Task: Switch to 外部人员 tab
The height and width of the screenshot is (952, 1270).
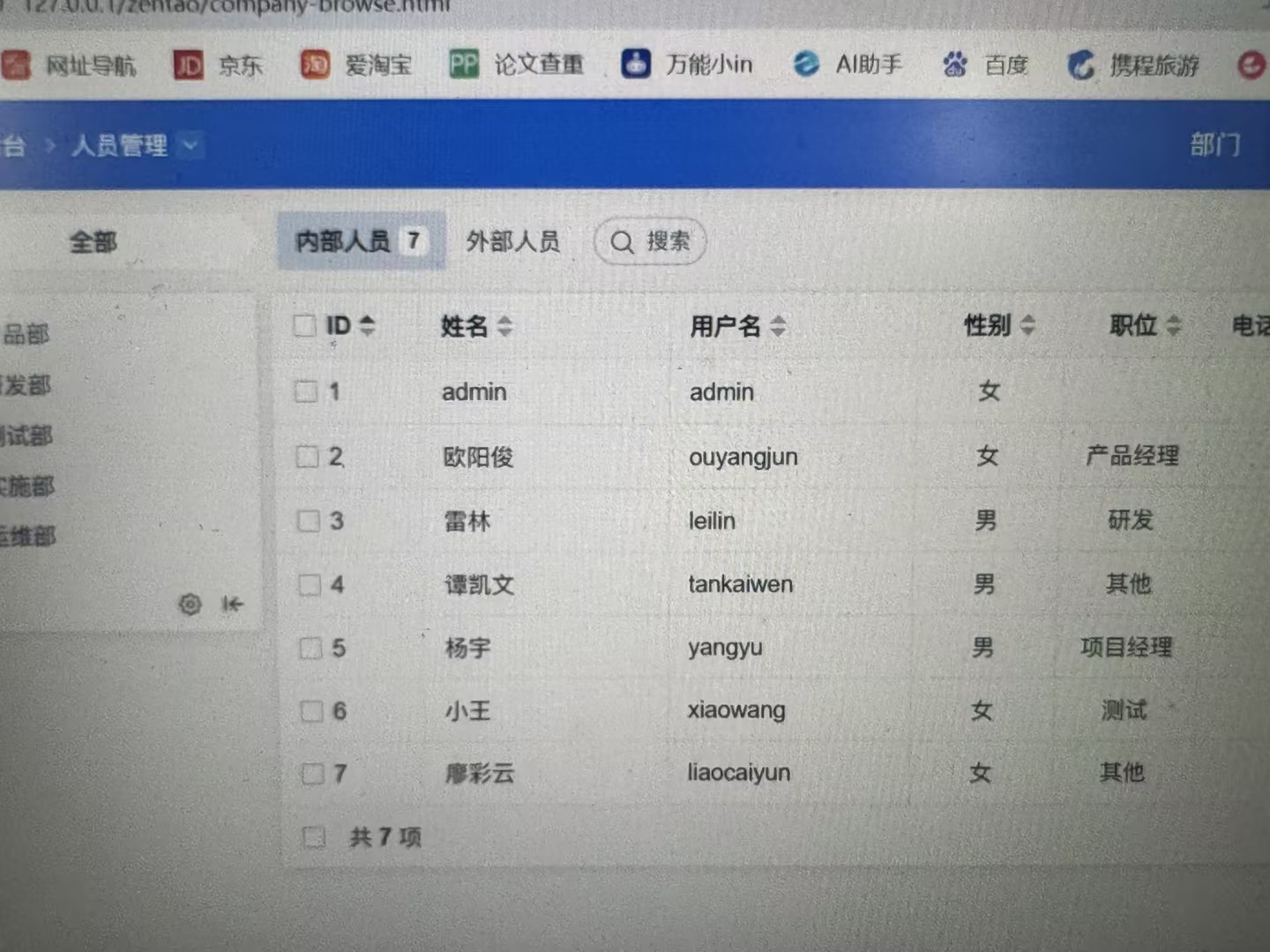Action: point(512,241)
